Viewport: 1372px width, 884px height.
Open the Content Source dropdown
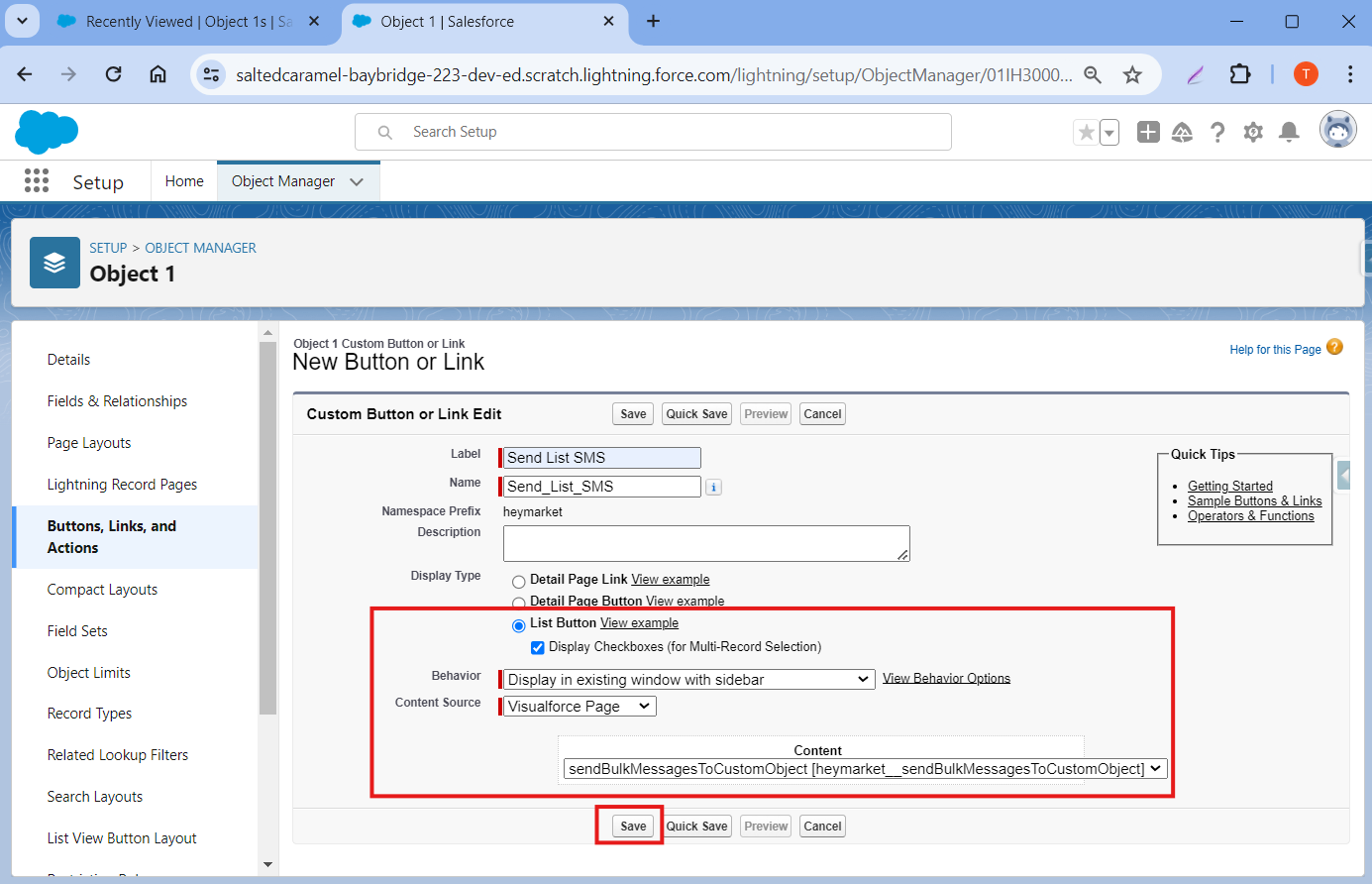[580, 706]
